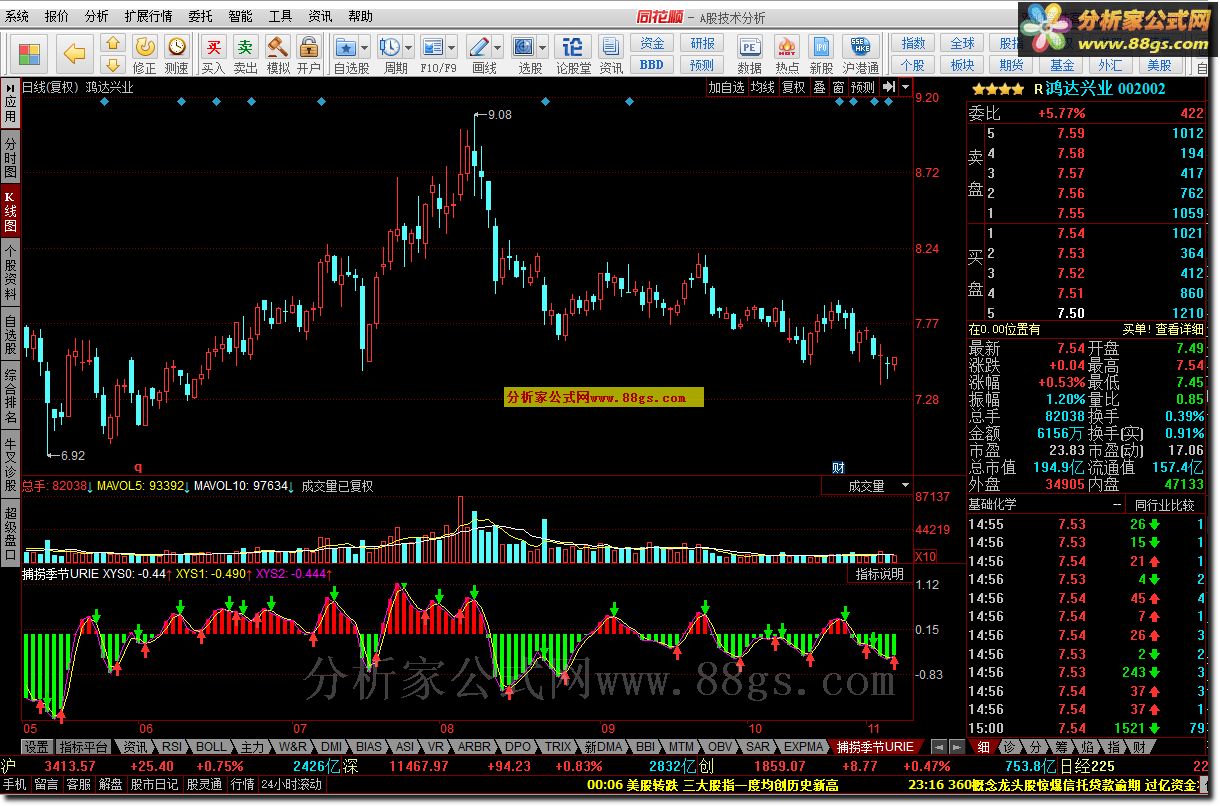Open the F10/F9 info icon

tap(432, 47)
